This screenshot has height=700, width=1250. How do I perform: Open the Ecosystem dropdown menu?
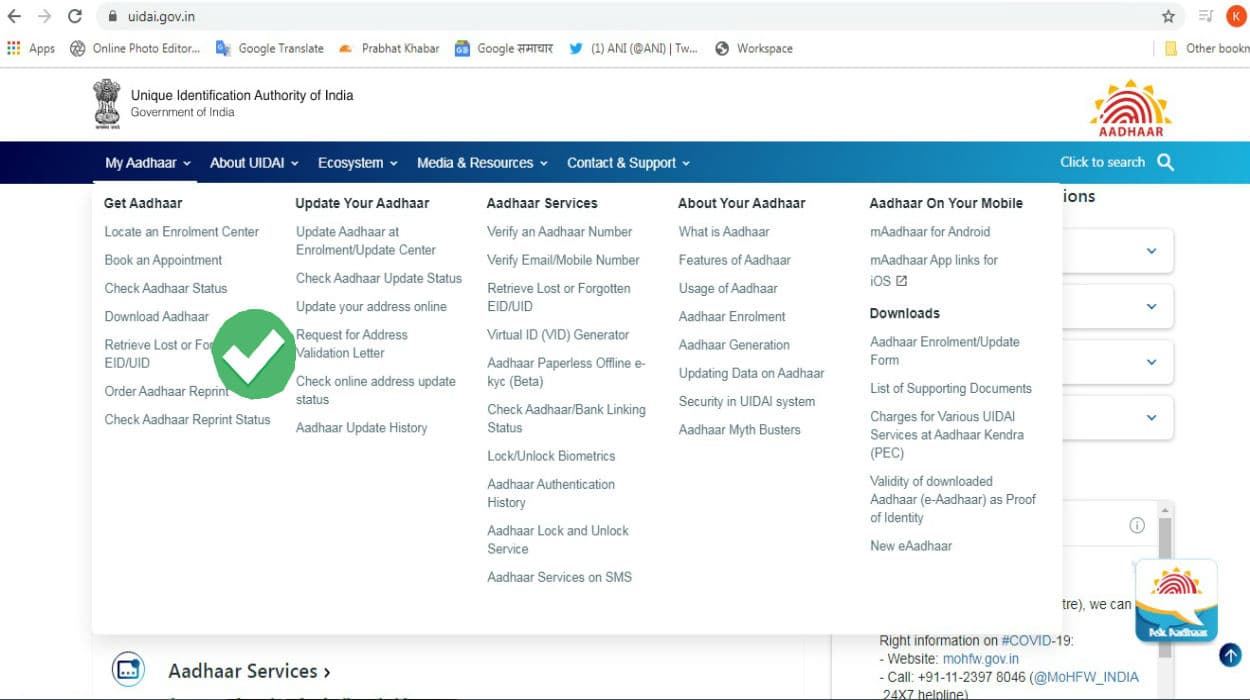(357, 163)
